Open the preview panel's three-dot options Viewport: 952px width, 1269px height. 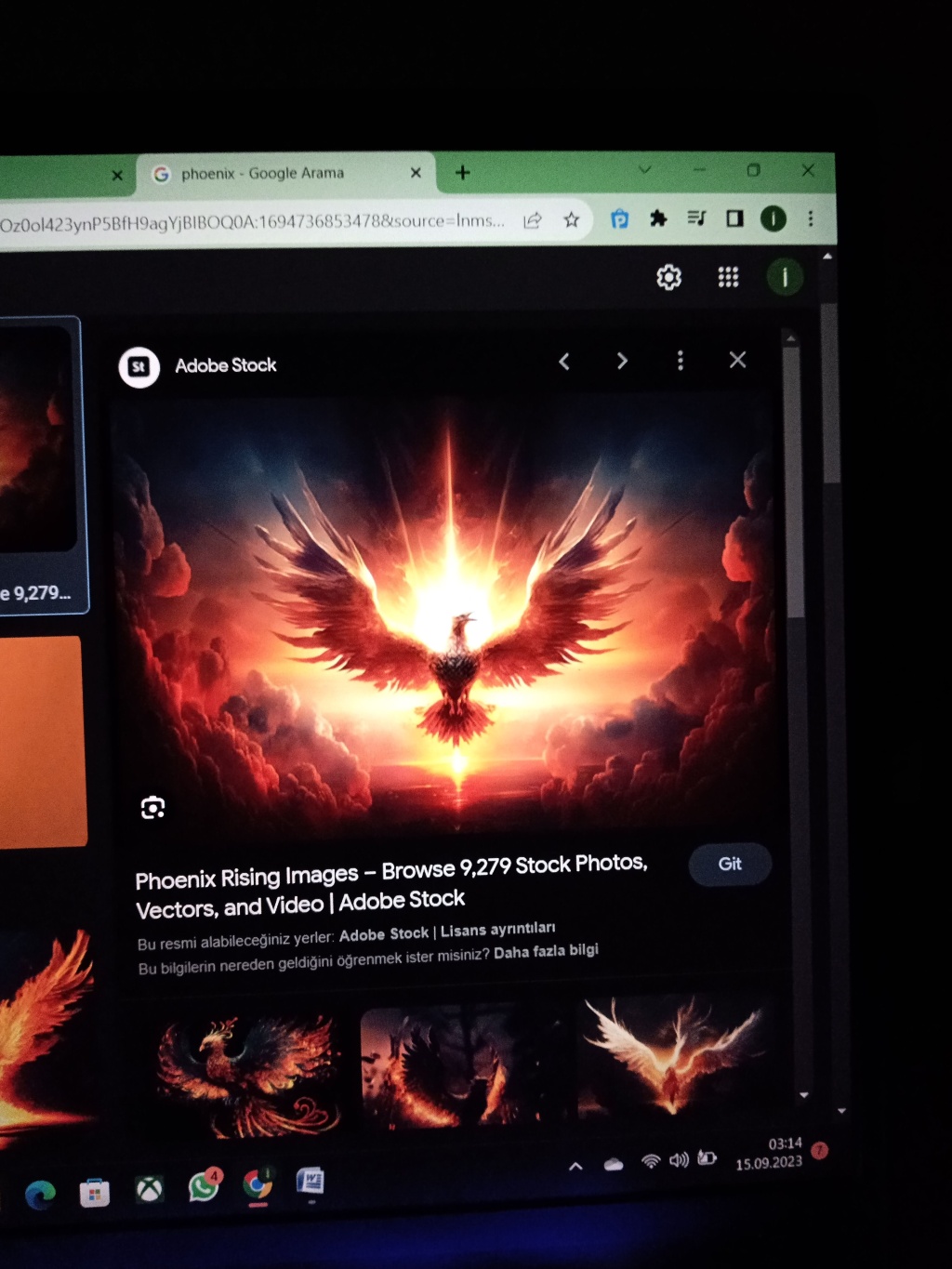tap(681, 360)
